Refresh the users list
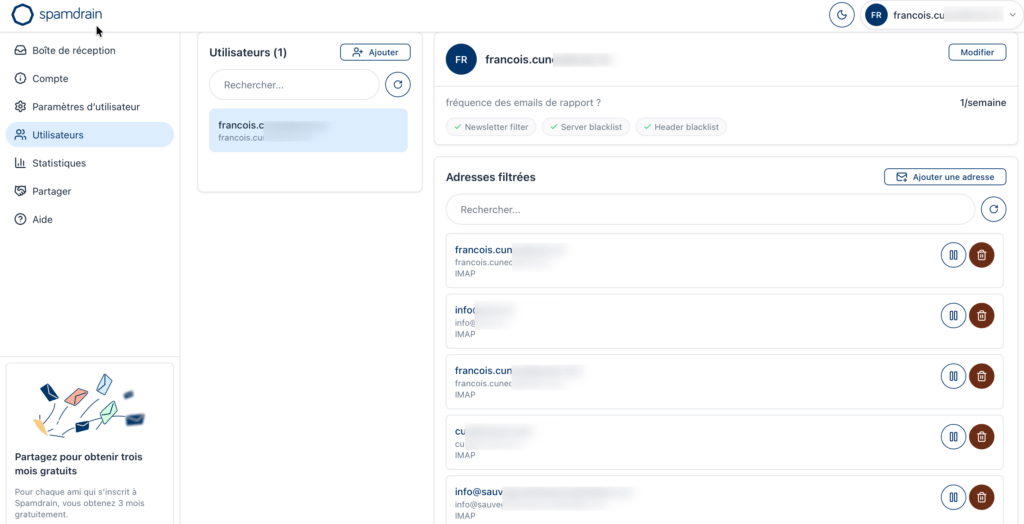1024x524 pixels. coord(398,85)
